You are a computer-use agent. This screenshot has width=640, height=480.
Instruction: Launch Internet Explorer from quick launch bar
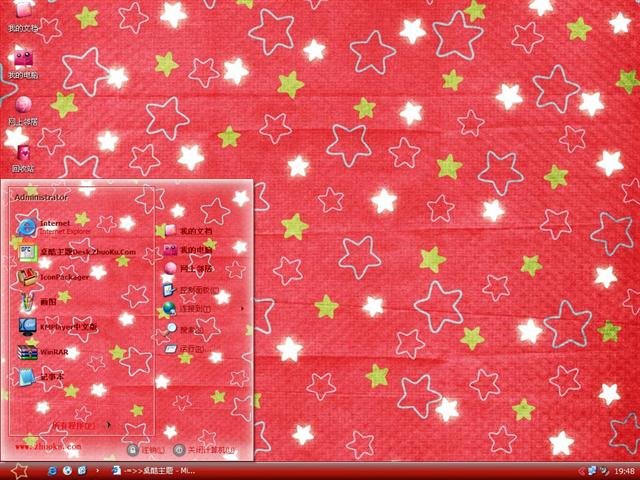point(52,471)
